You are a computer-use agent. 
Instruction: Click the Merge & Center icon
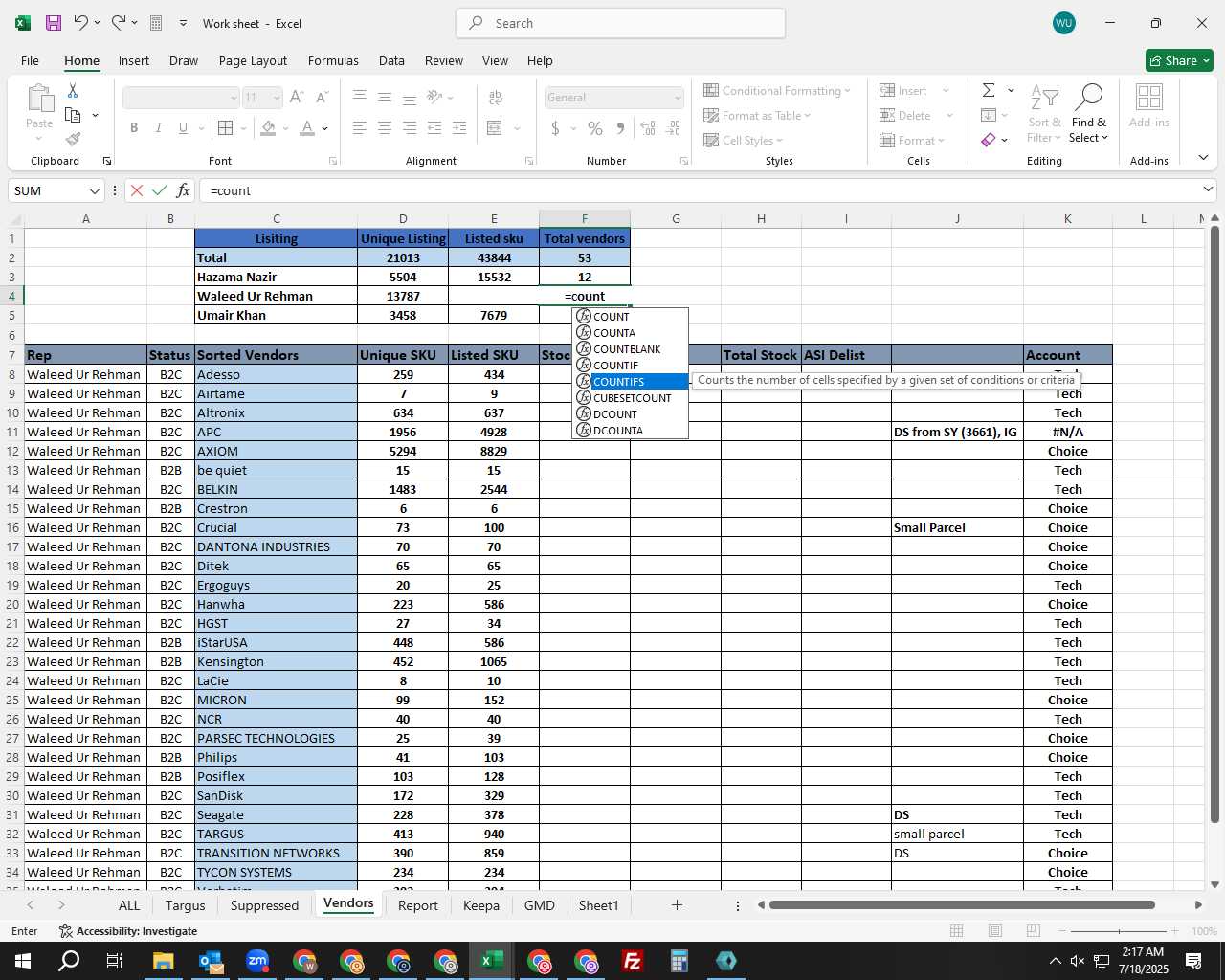495,127
